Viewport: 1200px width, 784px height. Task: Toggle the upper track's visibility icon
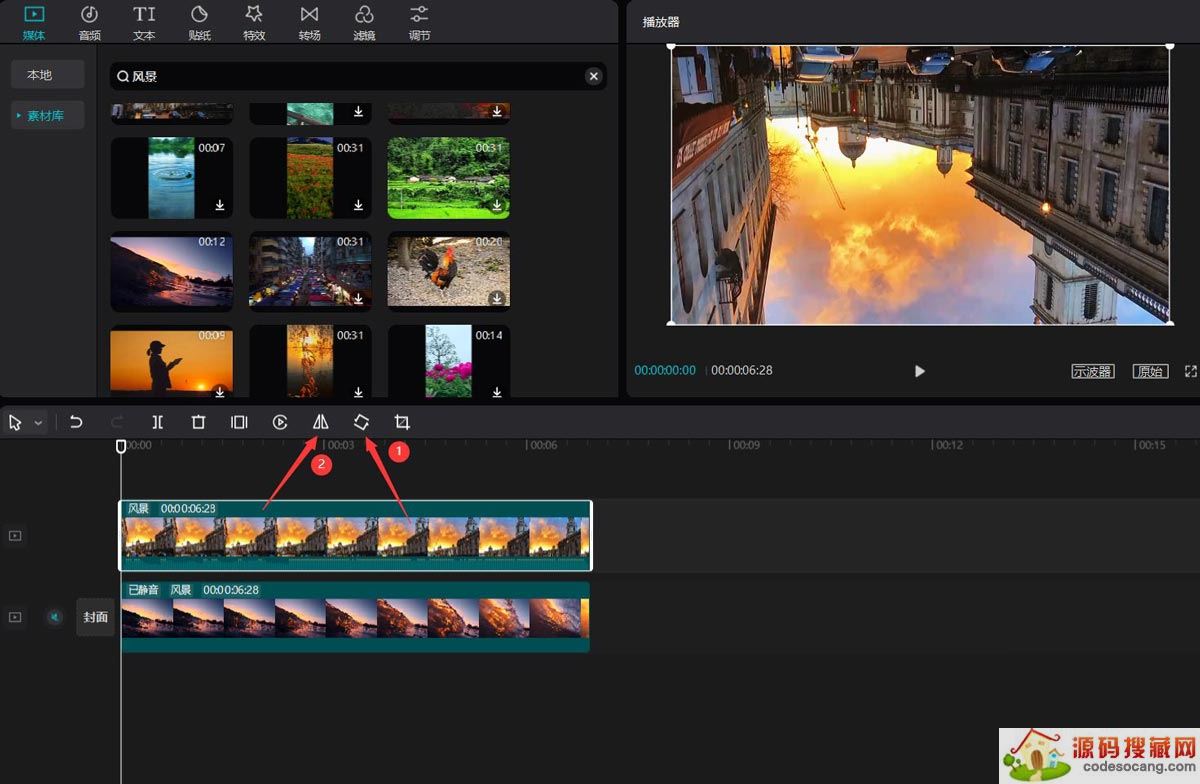15,536
